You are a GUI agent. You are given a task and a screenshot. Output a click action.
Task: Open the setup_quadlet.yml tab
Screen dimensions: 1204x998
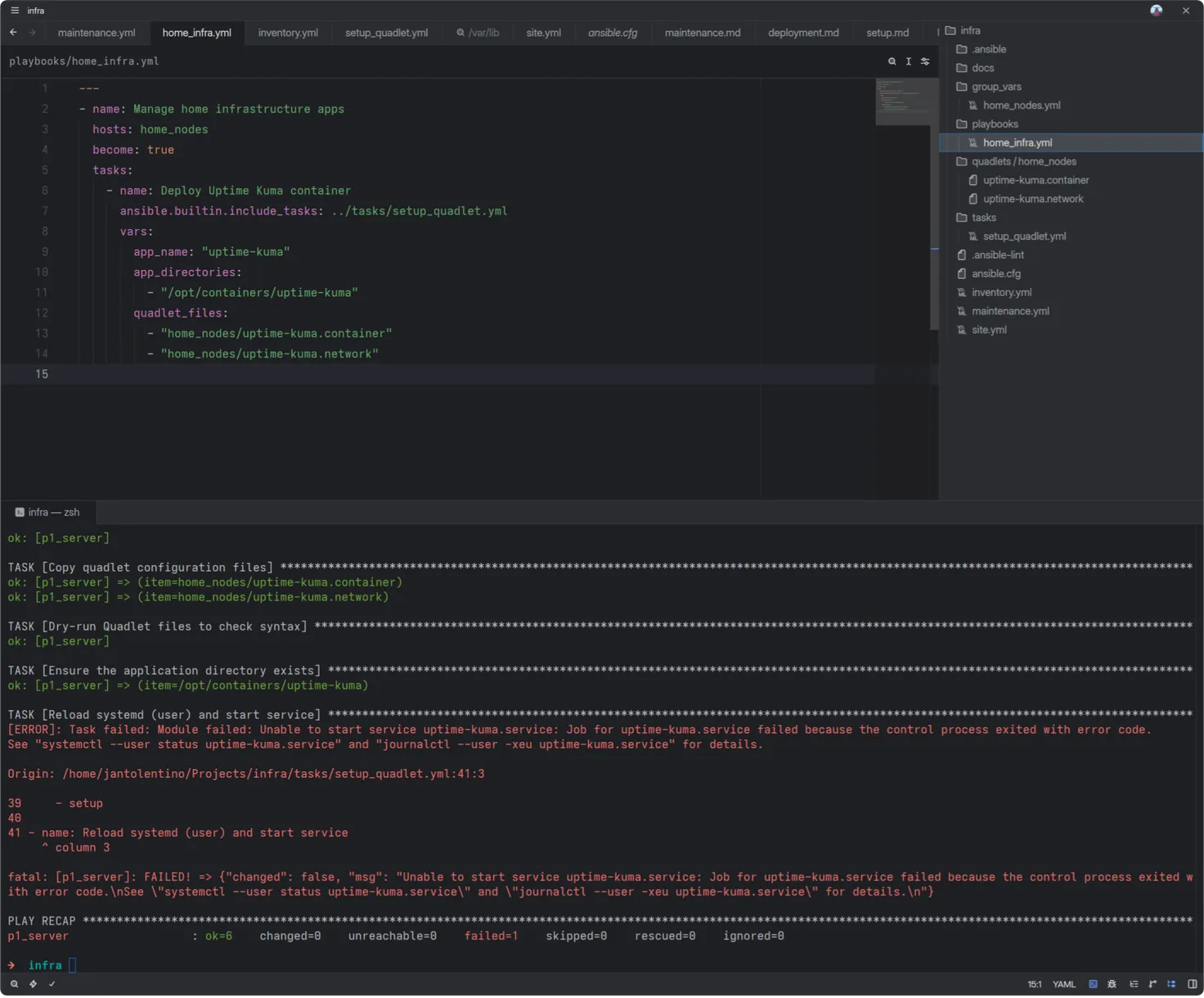tap(386, 33)
